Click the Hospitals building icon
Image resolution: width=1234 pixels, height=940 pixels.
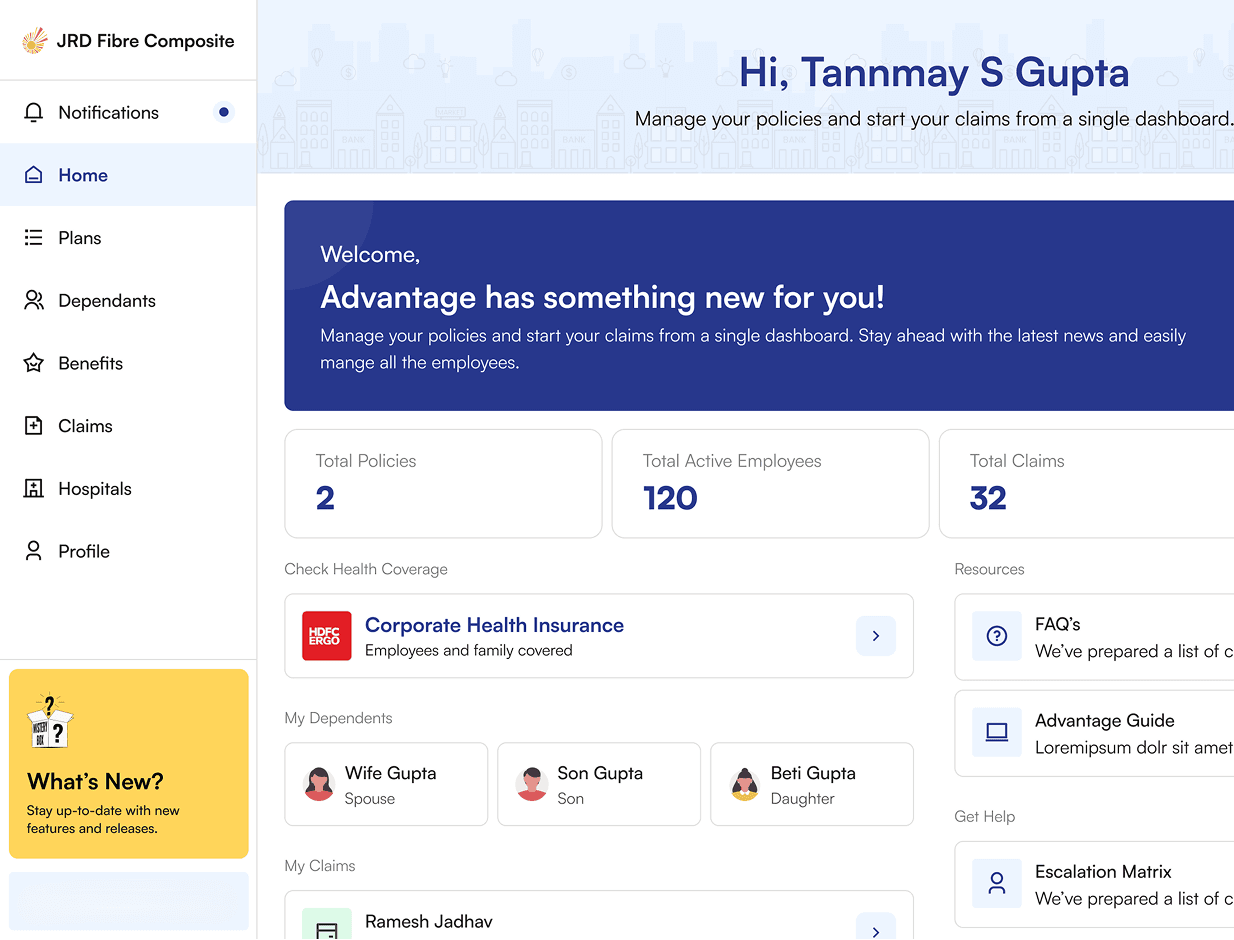point(33,488)
